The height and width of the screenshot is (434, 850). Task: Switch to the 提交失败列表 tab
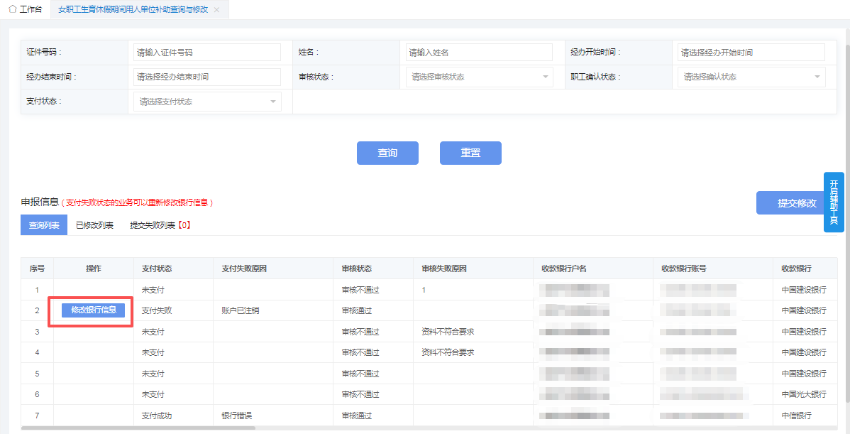click(x=160, y=225)
